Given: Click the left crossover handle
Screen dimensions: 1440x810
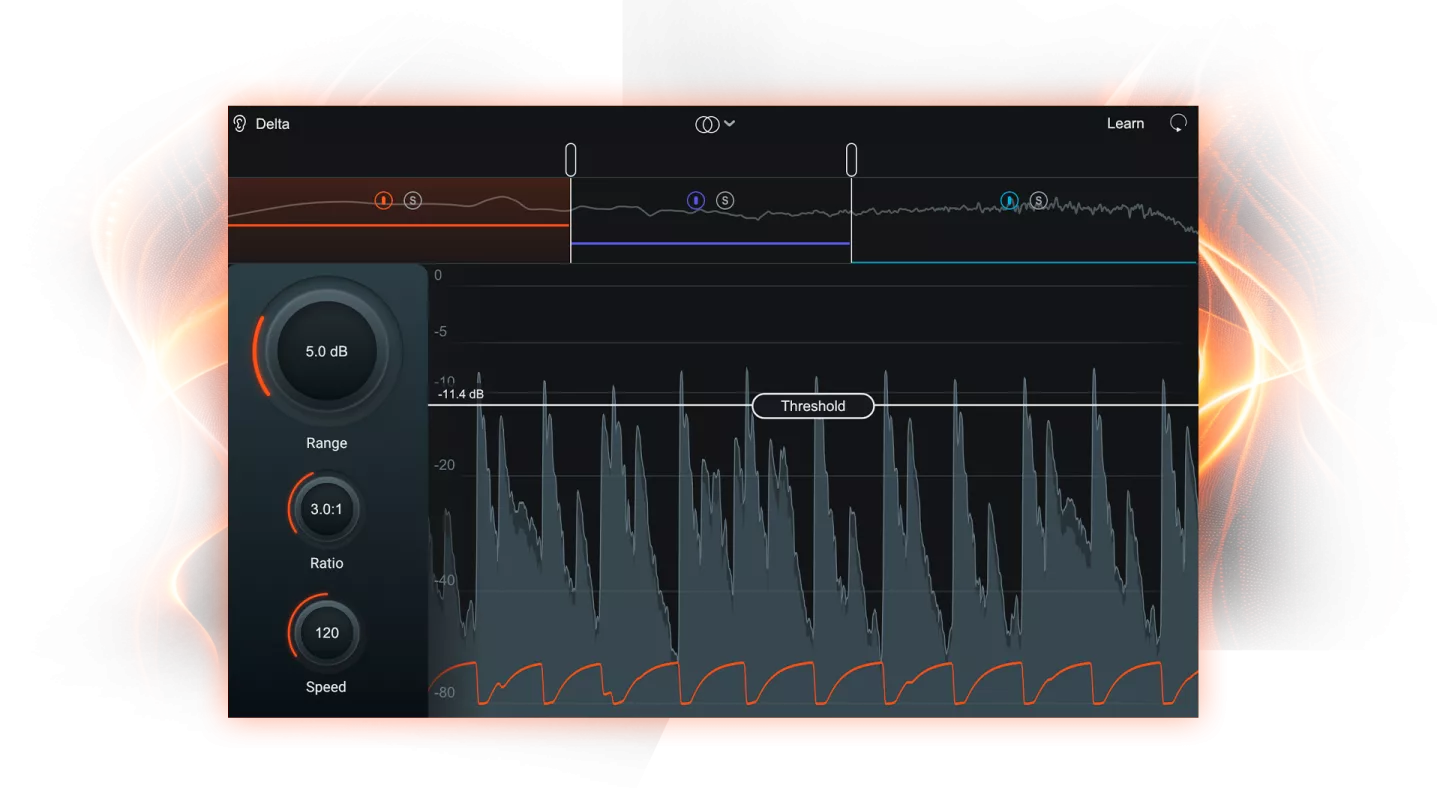Looking at the screenshot, I should pyautogui.click(x=570, y=159).
